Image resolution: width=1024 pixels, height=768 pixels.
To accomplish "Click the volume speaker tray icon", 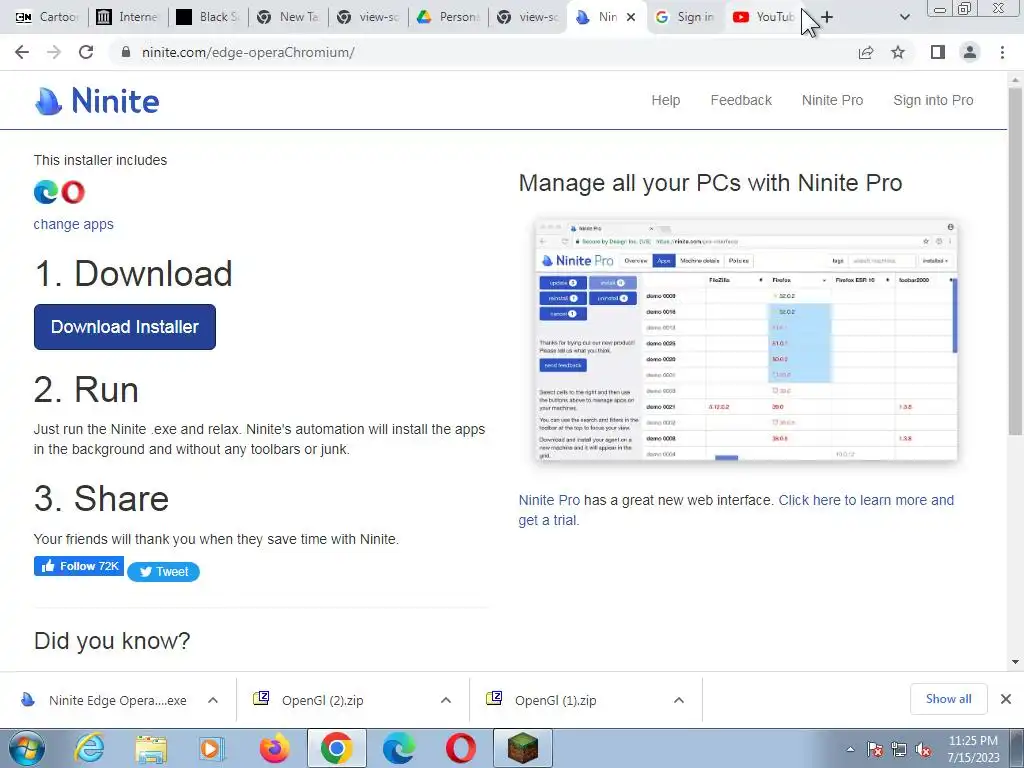I will (x=923, y=749).
